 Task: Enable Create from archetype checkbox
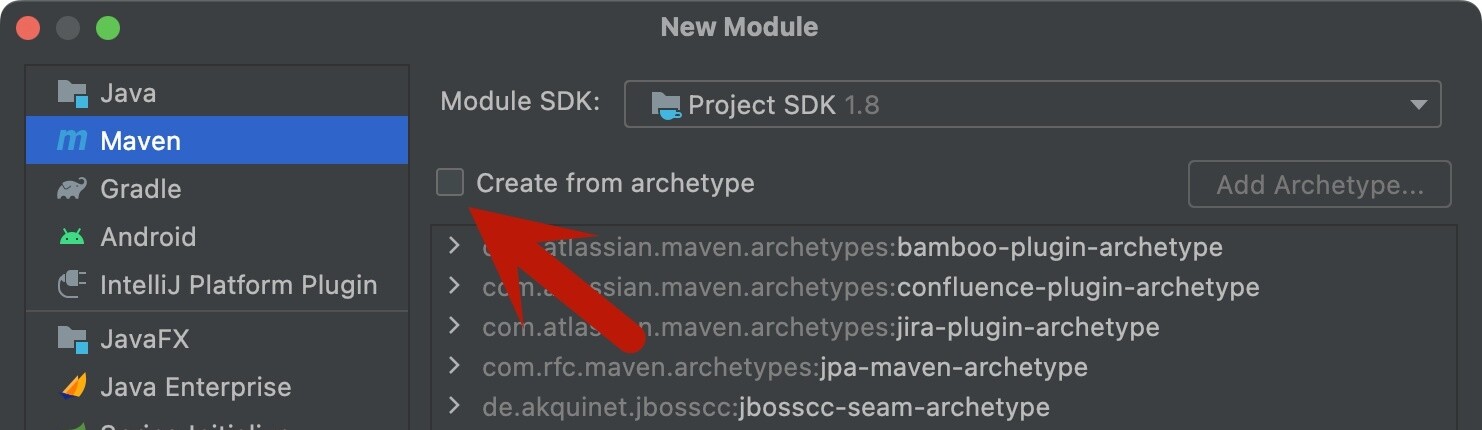pos(450,183)
